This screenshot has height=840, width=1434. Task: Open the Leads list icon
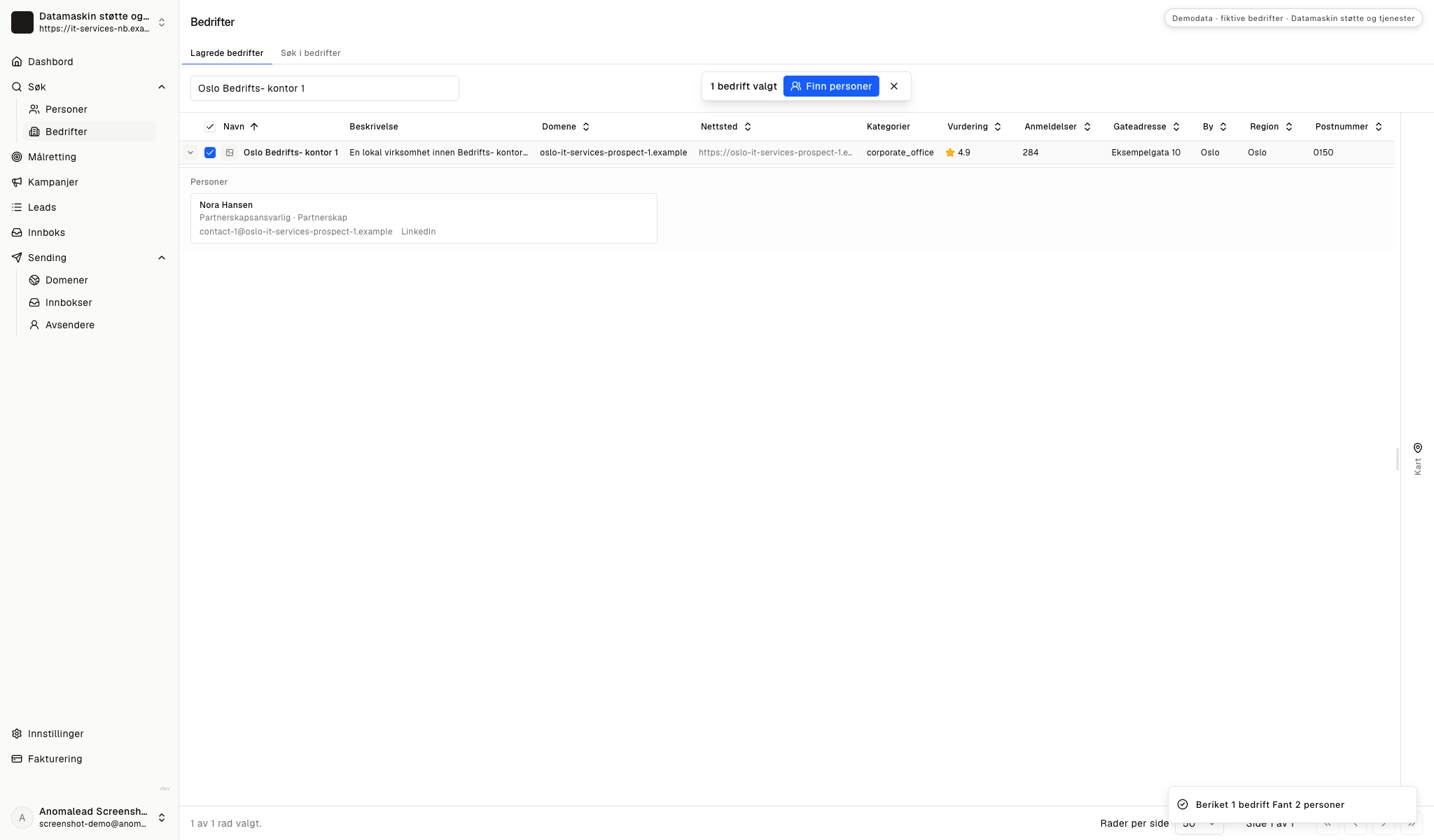point(17,207)
